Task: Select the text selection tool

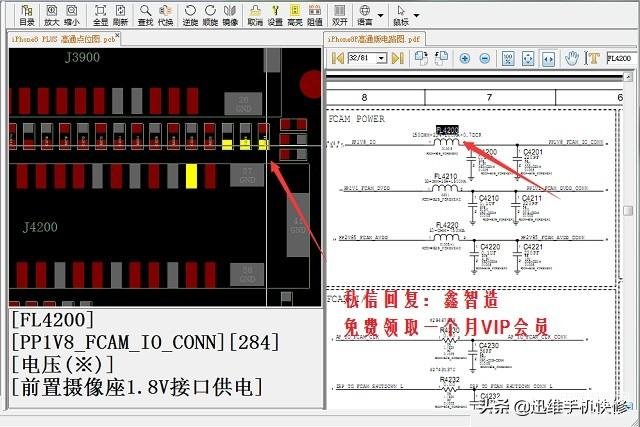Action: [593, 58]
